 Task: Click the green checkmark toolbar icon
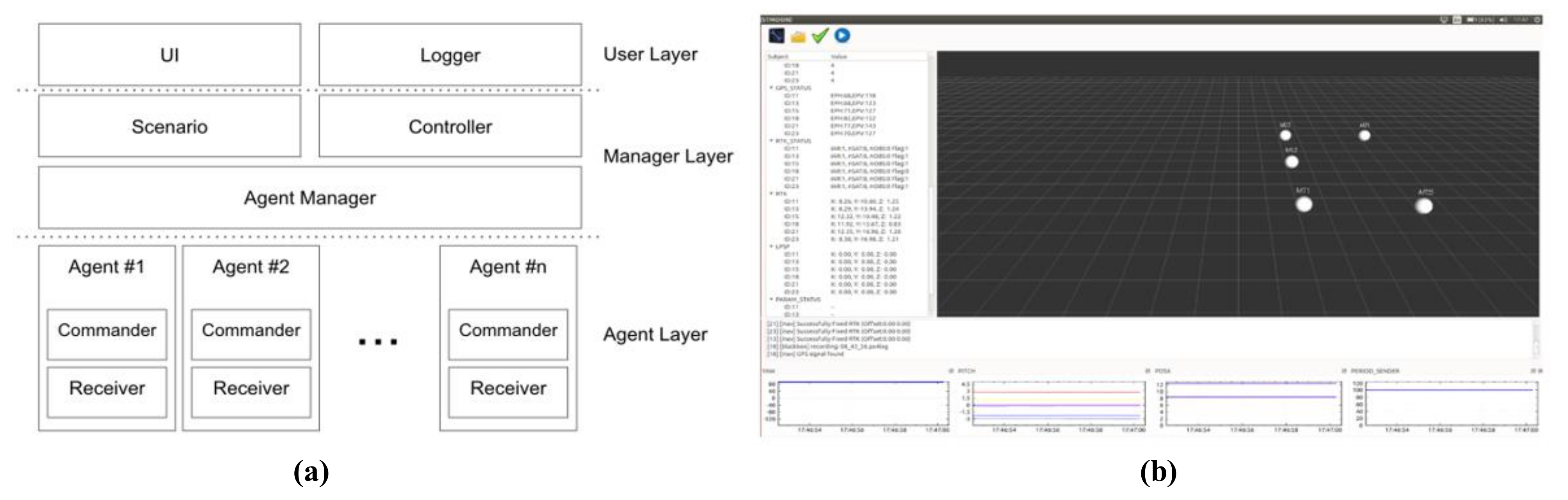pos(820,36)
